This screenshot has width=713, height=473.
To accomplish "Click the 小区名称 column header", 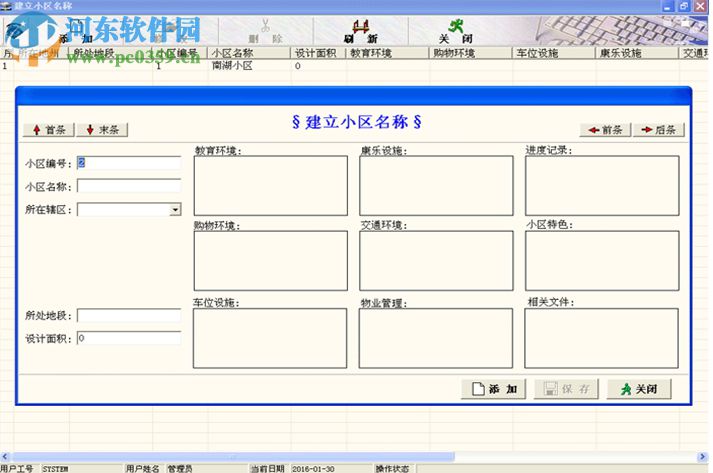I will pyautogui.click(x=249, y=53).
